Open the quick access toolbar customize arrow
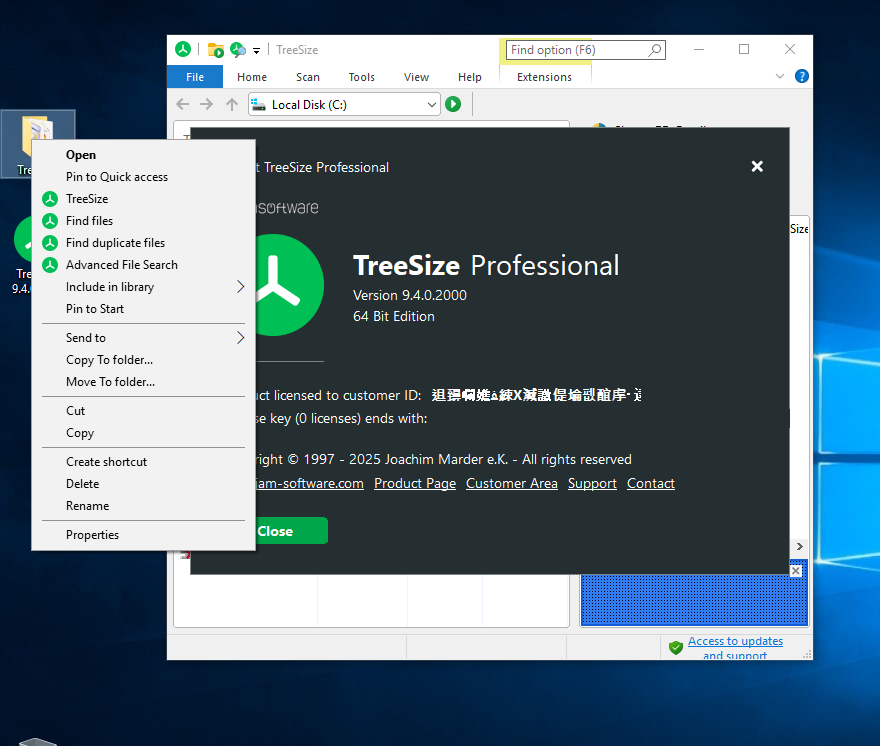Viewport: 880px width, 746px height. 256,51
